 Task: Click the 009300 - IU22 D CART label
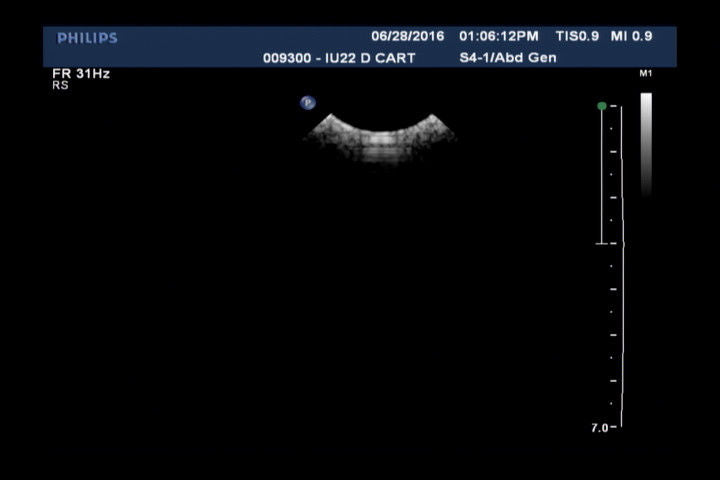point(339,58)
